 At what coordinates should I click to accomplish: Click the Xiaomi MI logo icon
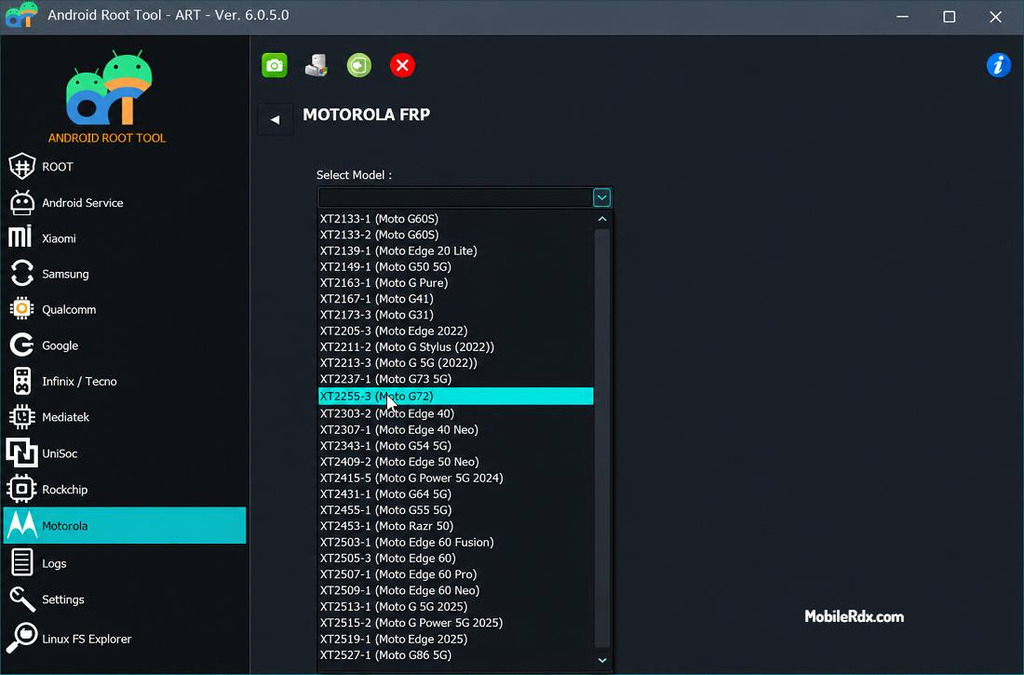pos(20,237)
